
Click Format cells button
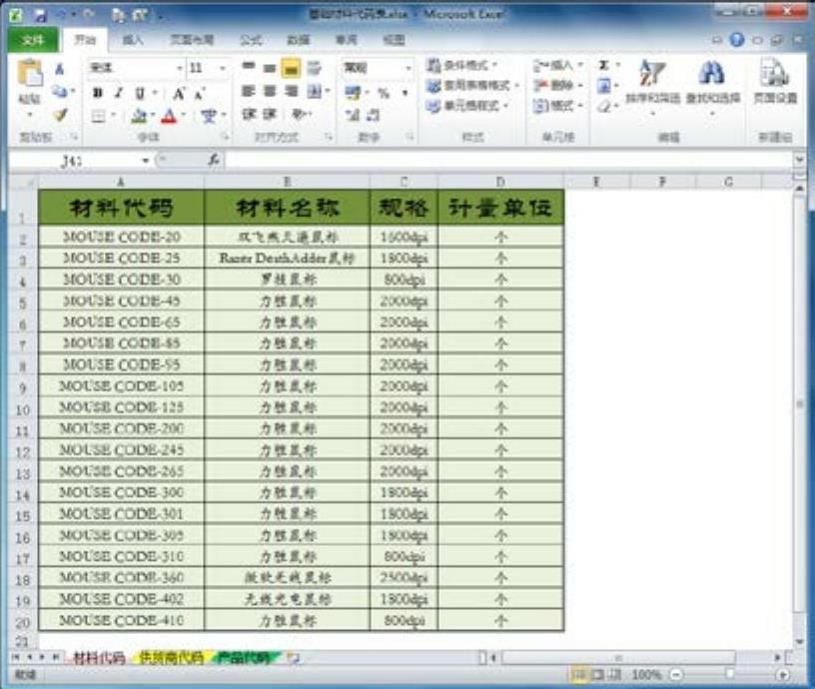click(x=558, y=106)
